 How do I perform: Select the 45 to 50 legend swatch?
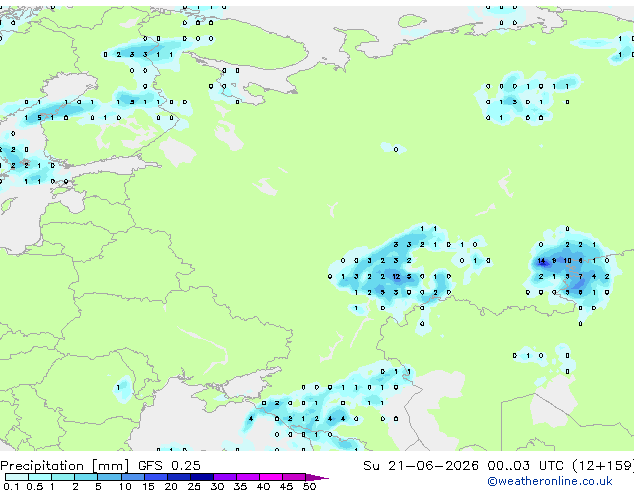point(294,477)
